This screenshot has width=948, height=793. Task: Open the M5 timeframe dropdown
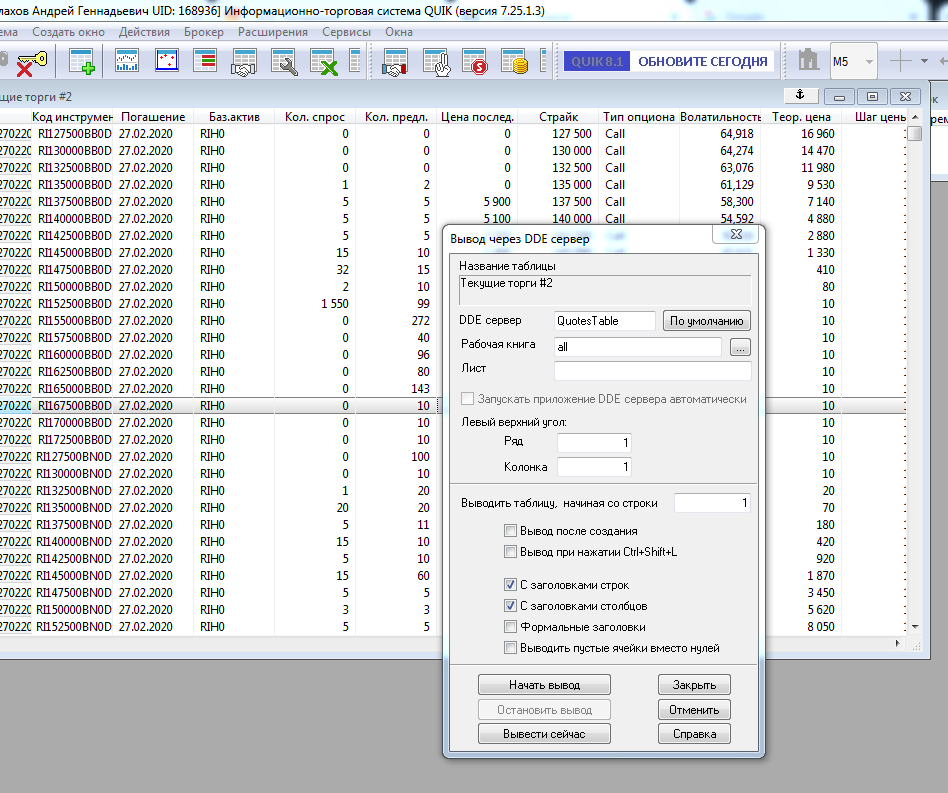[868, 62]
